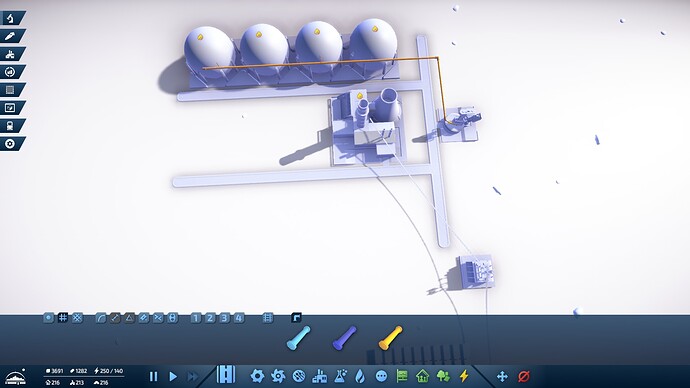Open the train lines sidebar panel

pos(11,126)
